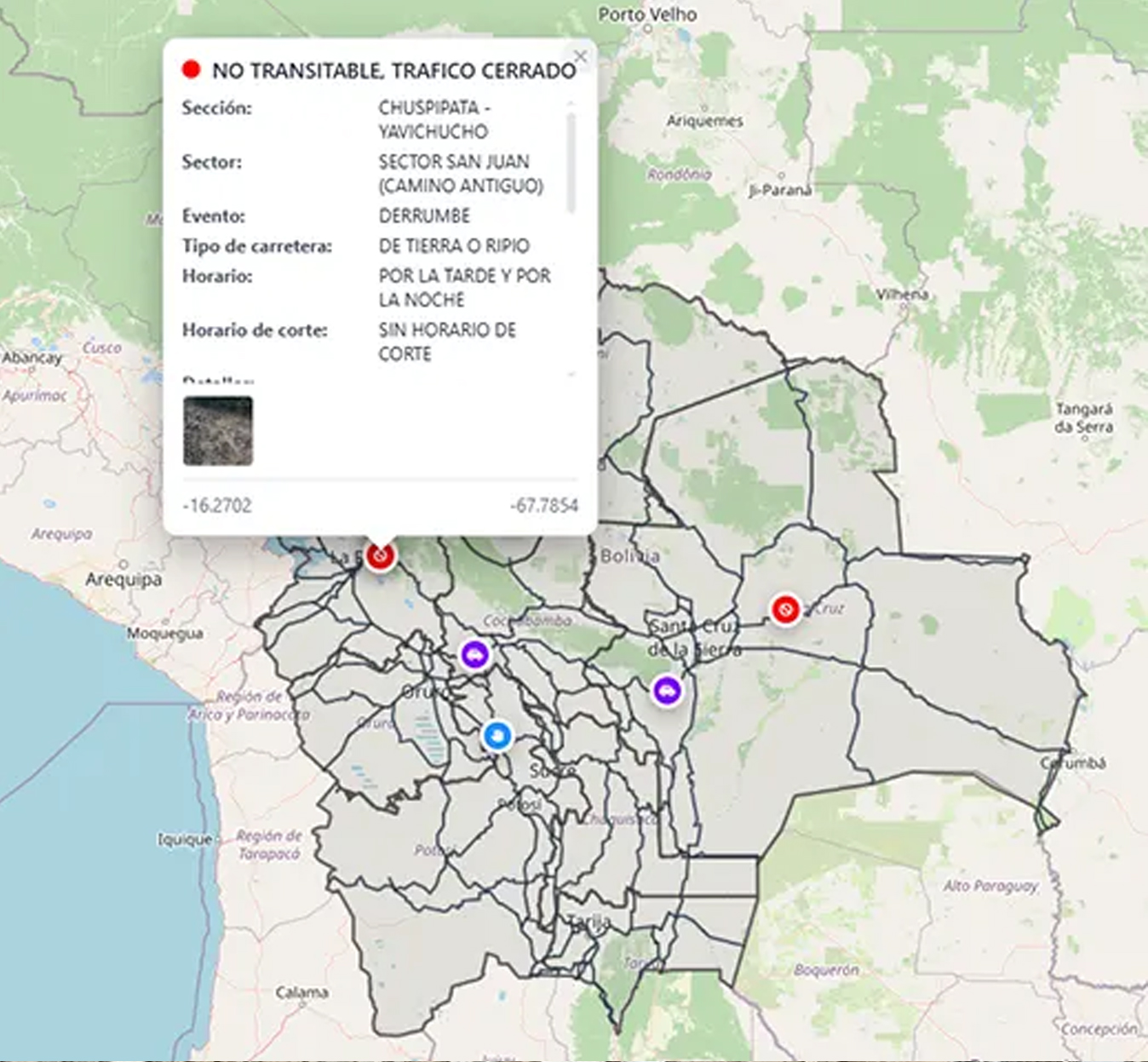Click the red closed-road marker east of Santa Cruz
1148x1062 pixels.
point(784,609)
